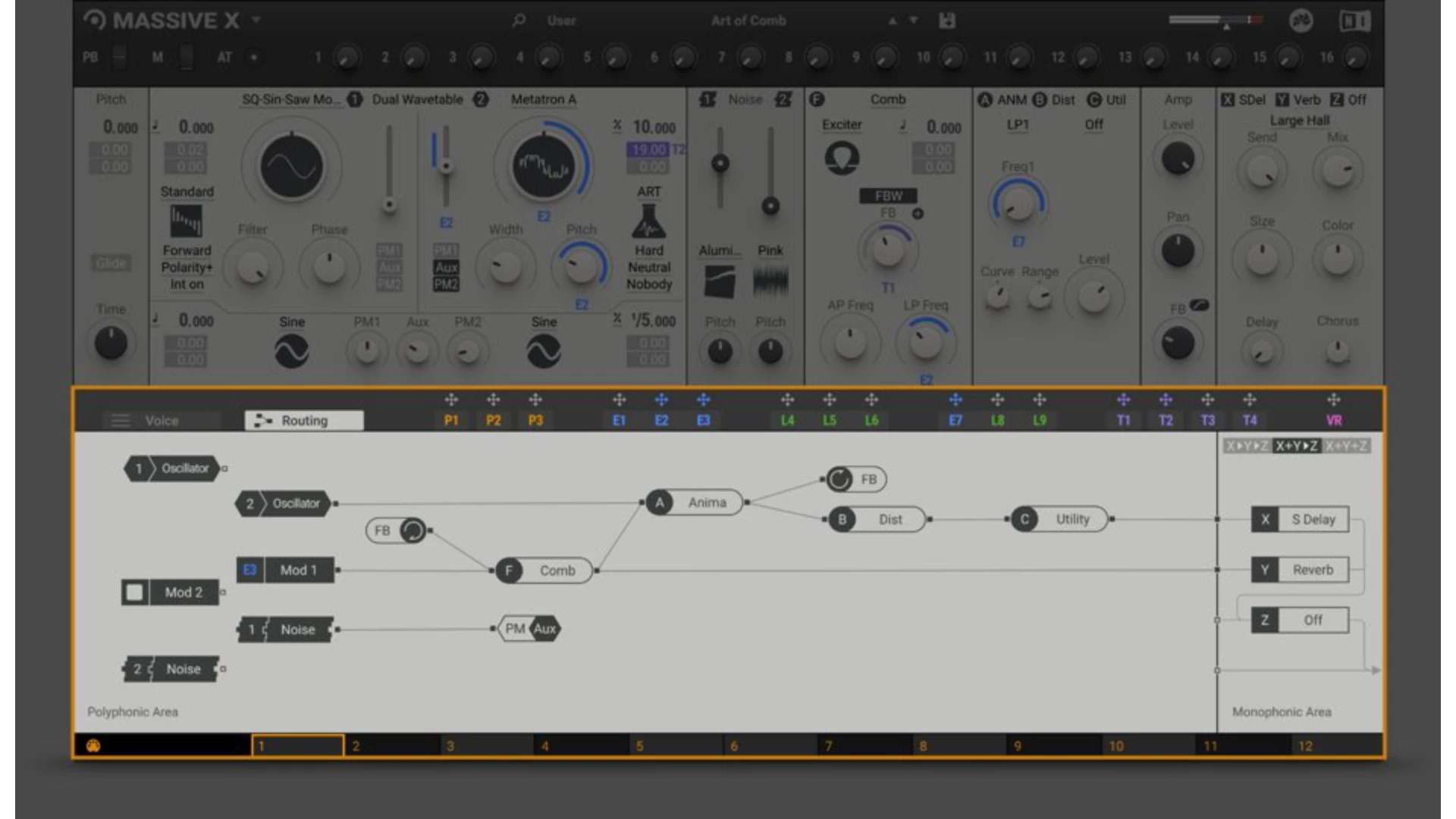This screenshot has width=1456, height=819.
Task: Open the preset search magnifier
Action: pyautogui.click(x=519, y=20)
